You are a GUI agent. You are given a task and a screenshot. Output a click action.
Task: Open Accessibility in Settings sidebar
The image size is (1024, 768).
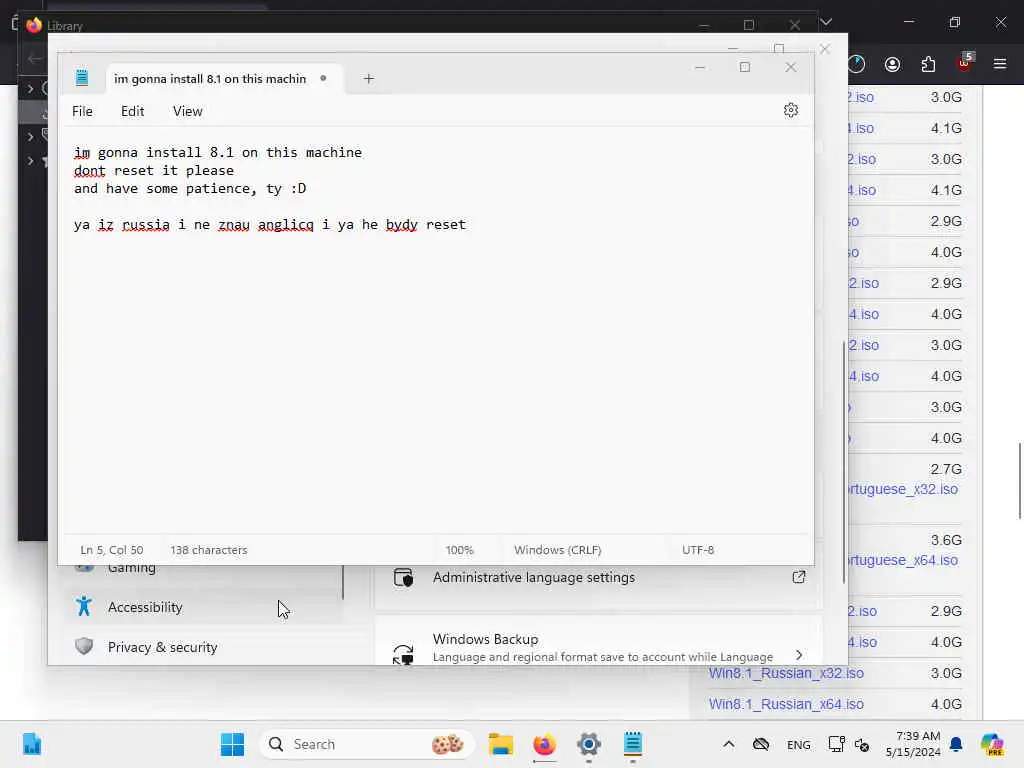pyautogui.click(x=204, y=607)
